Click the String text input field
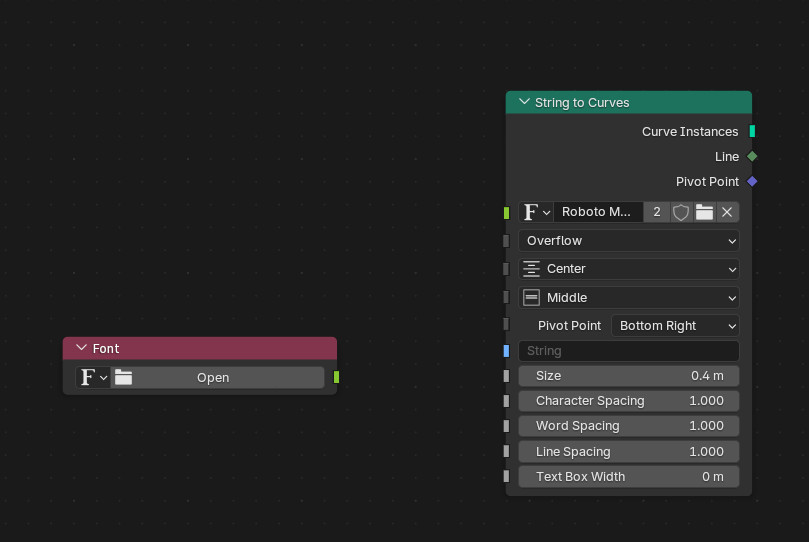 tap(628, 351)
